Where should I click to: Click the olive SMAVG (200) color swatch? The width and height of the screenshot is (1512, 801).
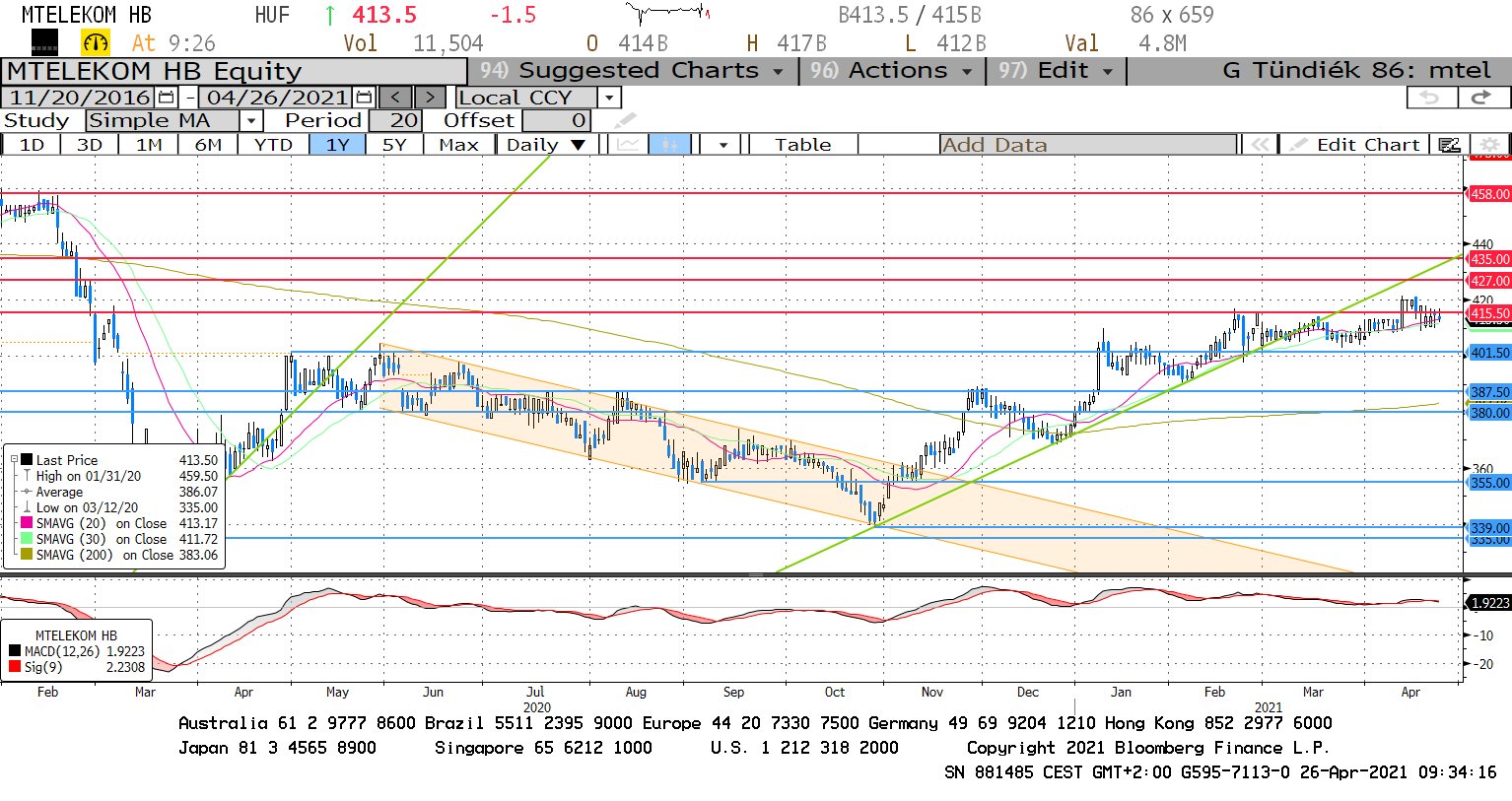coord(27,555)
